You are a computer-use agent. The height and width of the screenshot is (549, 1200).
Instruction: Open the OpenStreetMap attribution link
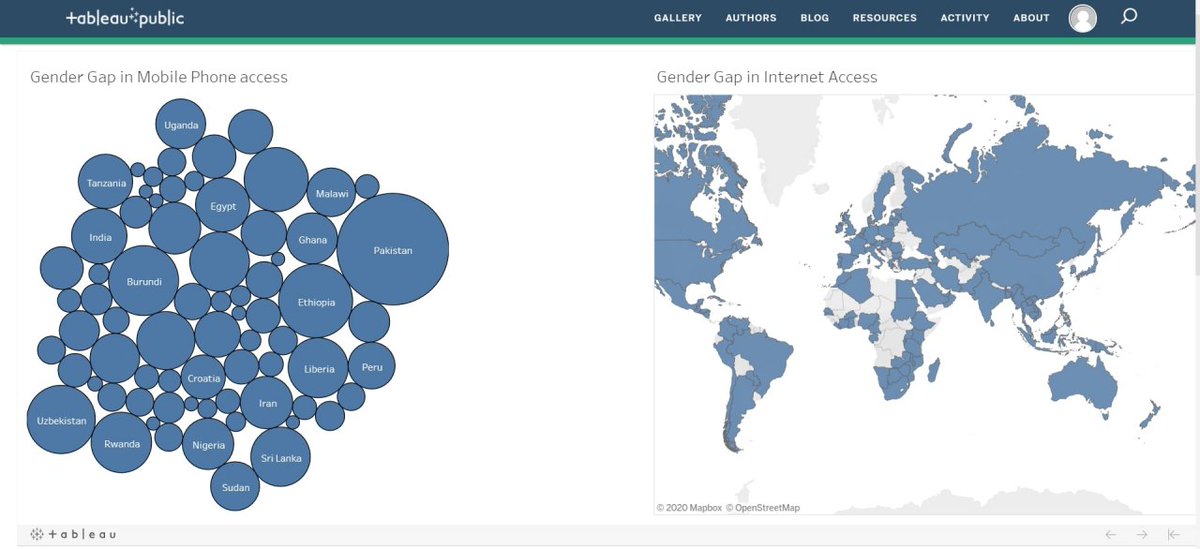pyautogui.click(x=763, y=508)
